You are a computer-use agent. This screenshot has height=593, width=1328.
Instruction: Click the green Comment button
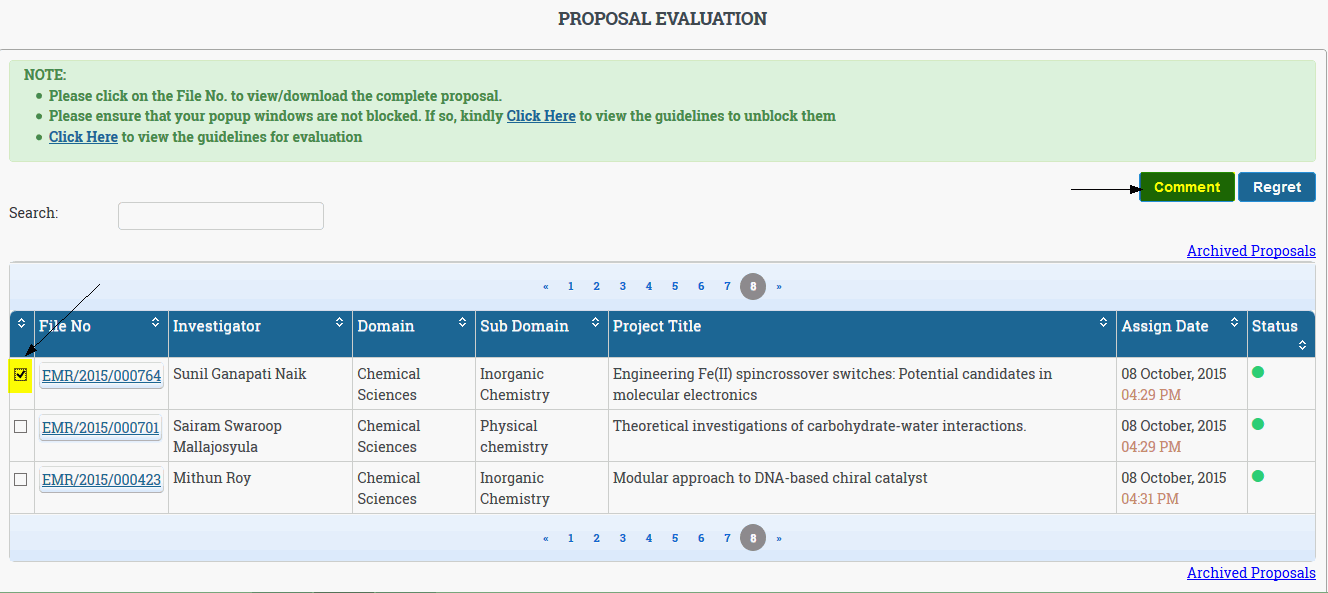click(1187, 187)
